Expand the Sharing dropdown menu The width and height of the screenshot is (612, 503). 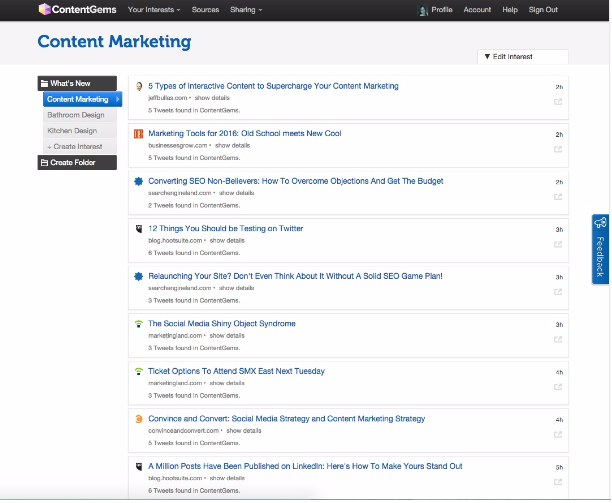click(x=246, y=10)
